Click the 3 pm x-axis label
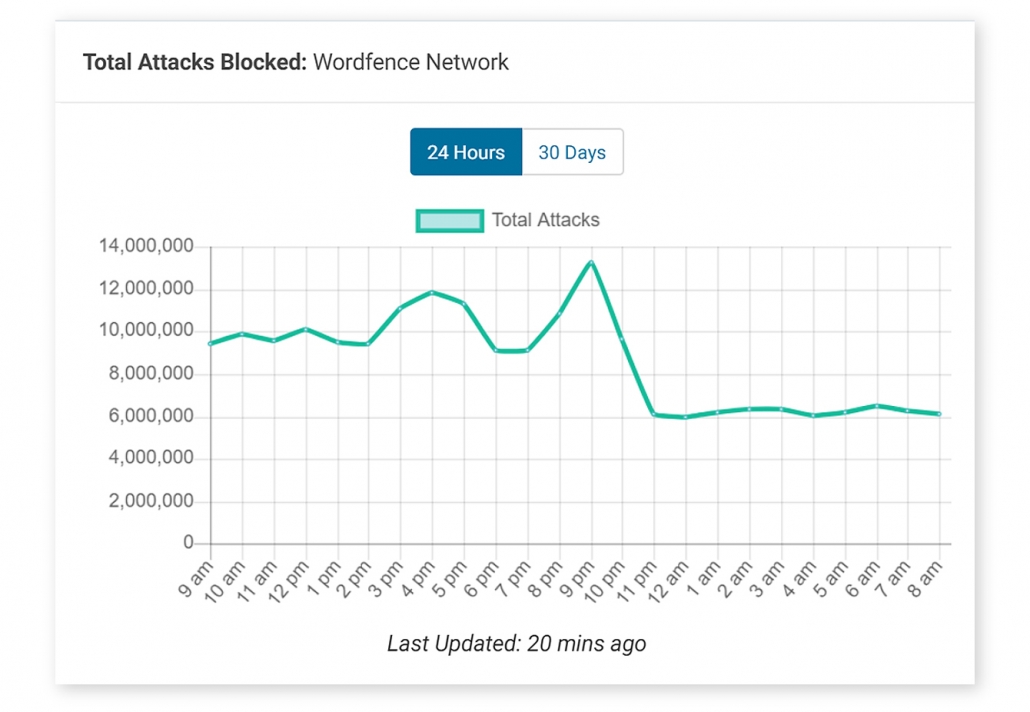This screenshot has height=712, width=1030. [x=388, y=580]
